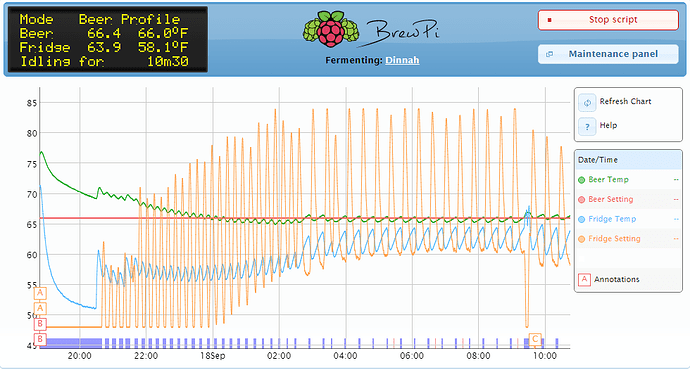Click the 85 label on the temperature axis

pyautogui.click(x=32, y=103)
